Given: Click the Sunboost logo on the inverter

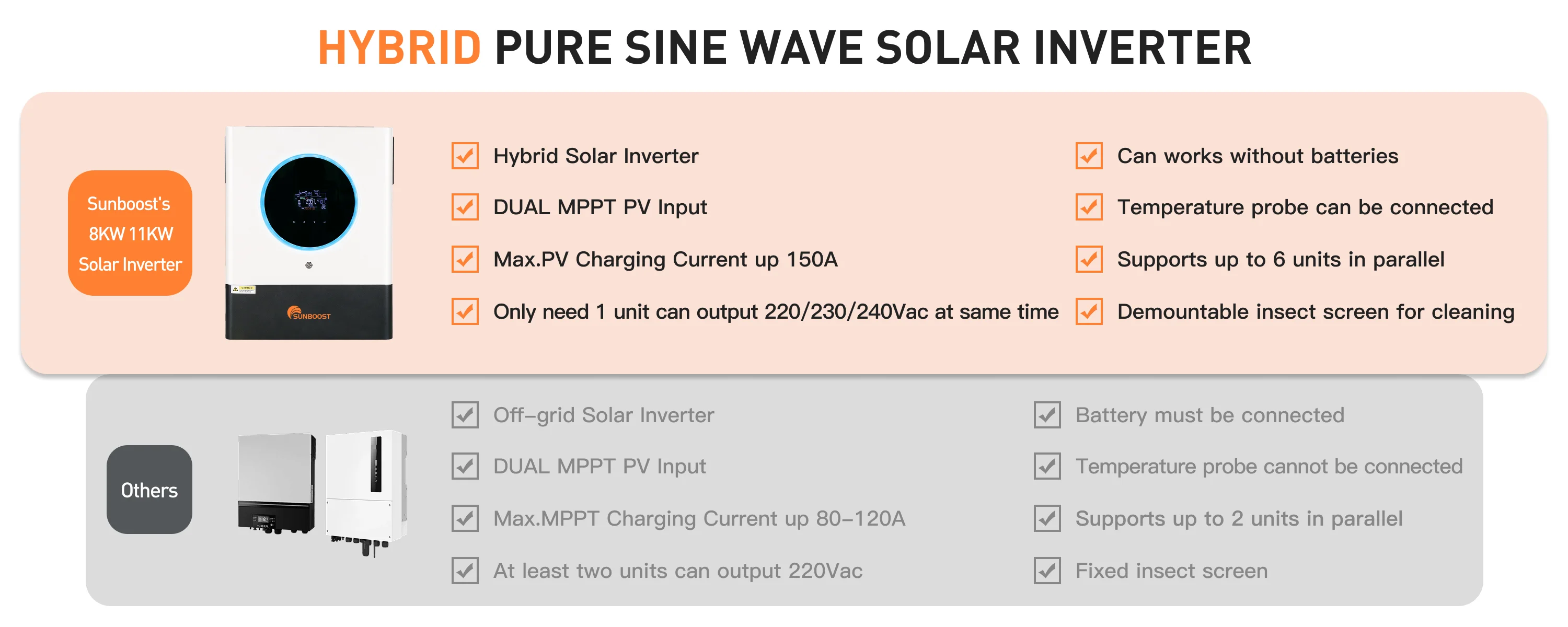Looking at the screenshot, I should pos(308,314).
